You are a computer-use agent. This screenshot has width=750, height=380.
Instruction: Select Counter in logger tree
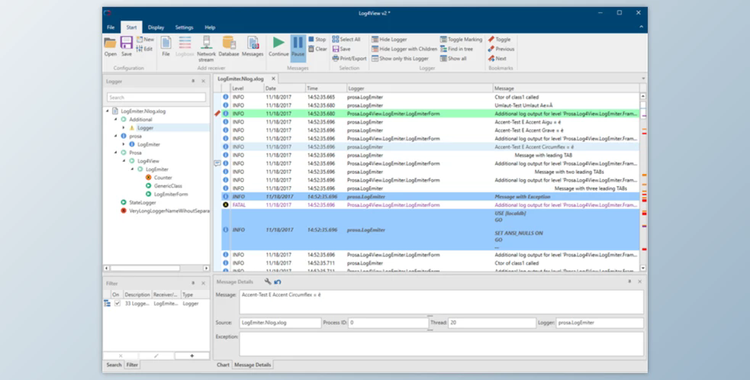(163, 178)
